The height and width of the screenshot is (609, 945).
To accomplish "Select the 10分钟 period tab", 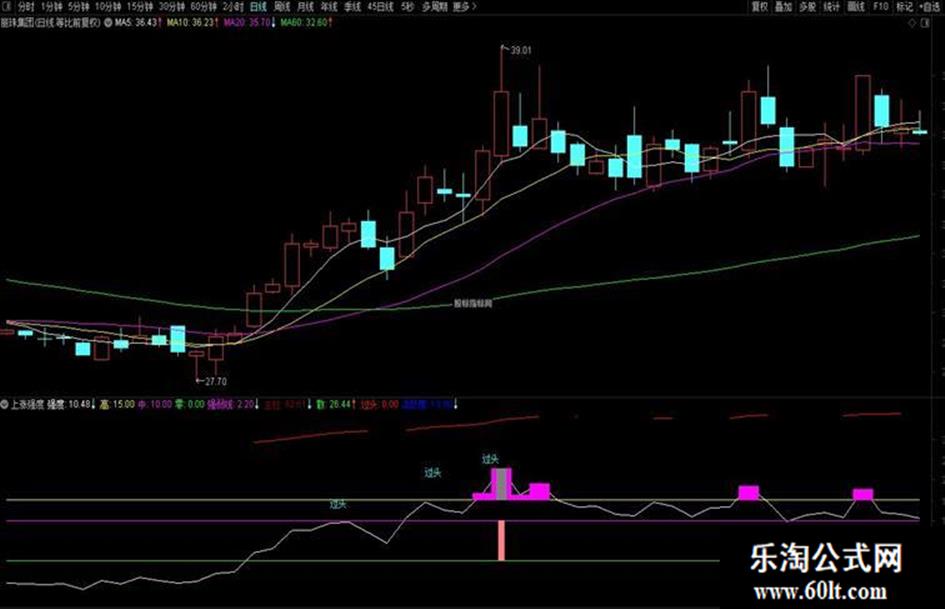I will point(108,7).
